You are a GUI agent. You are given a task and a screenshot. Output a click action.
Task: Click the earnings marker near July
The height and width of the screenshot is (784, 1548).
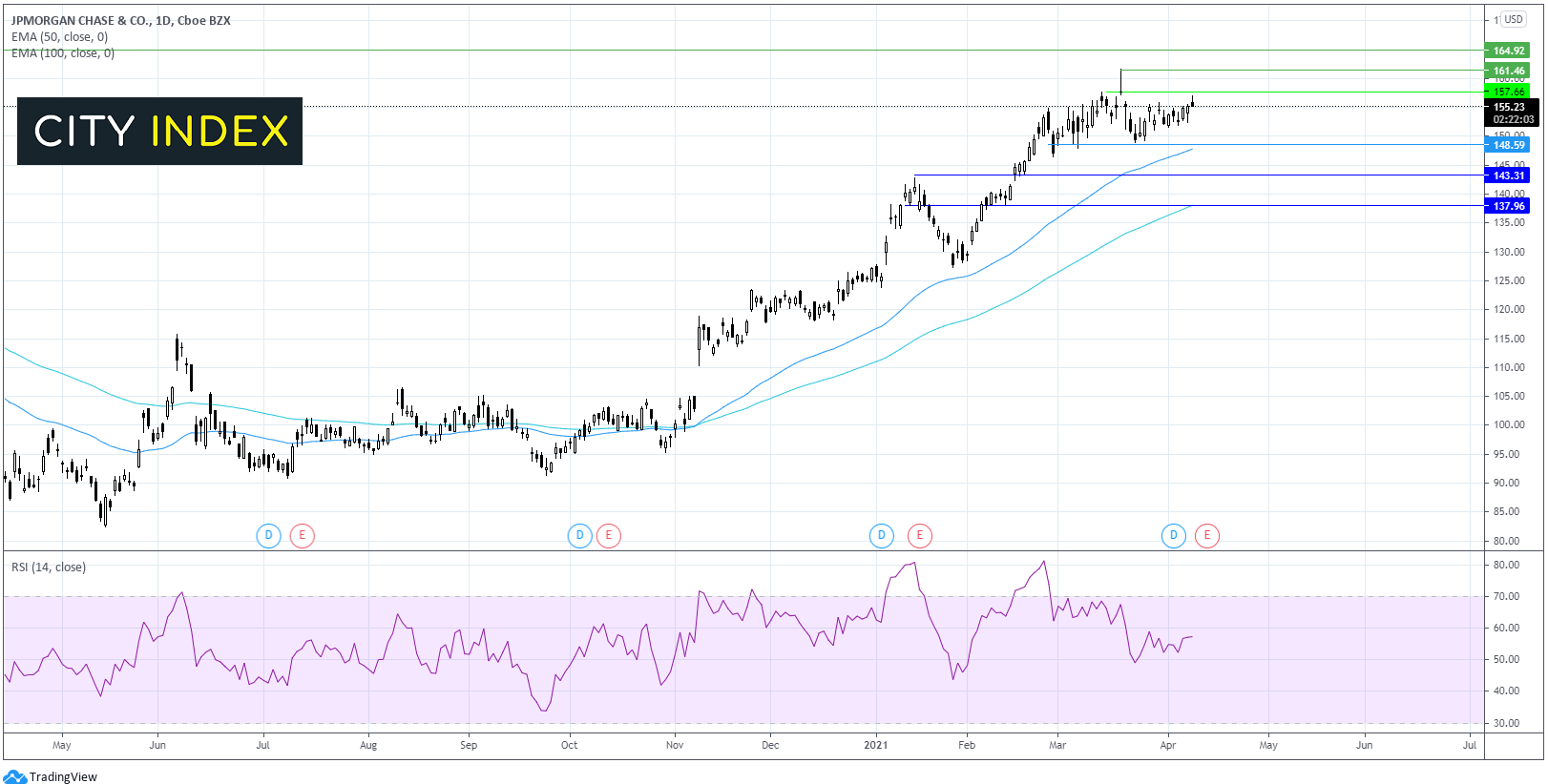[303, 535]
